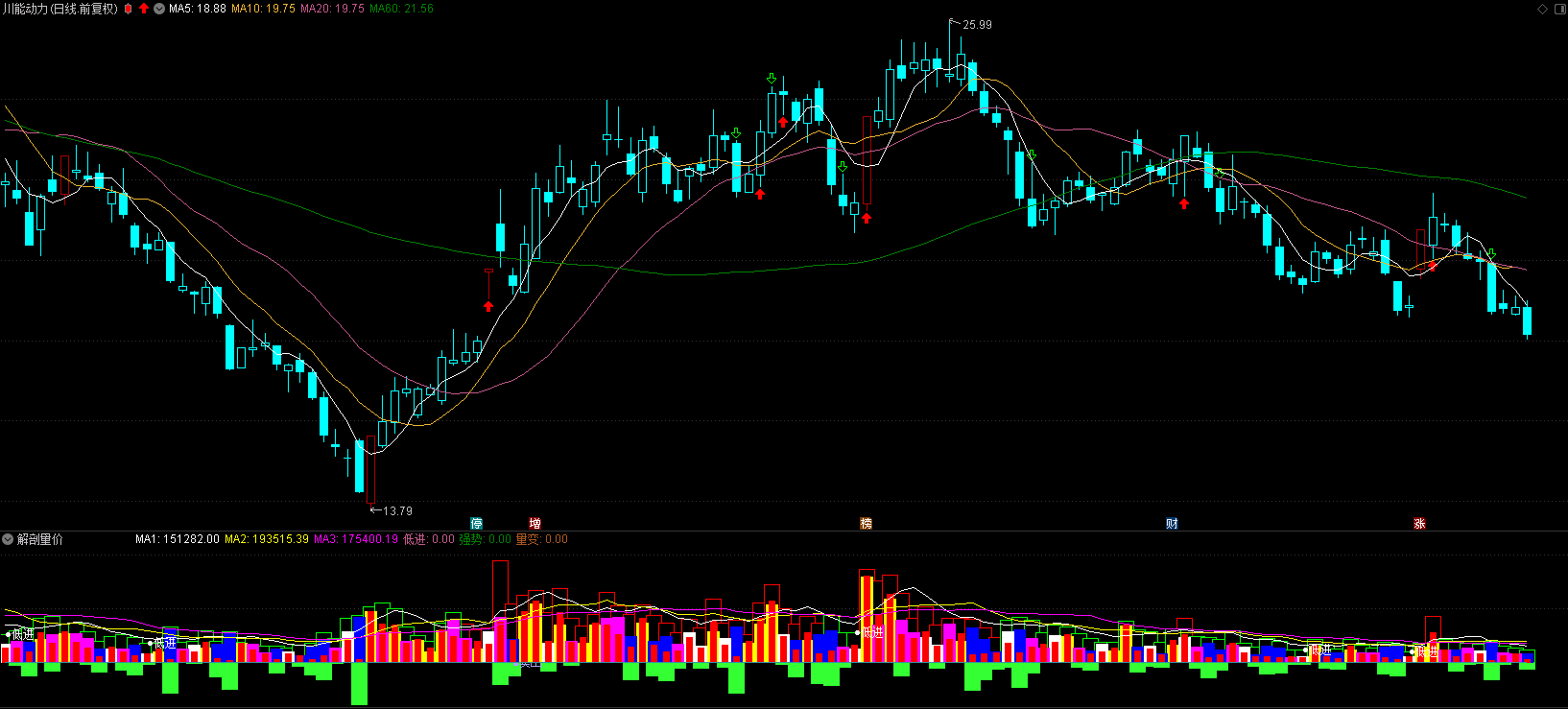Select the pink MA20: 19.75 label

click(x=332, y=9)
